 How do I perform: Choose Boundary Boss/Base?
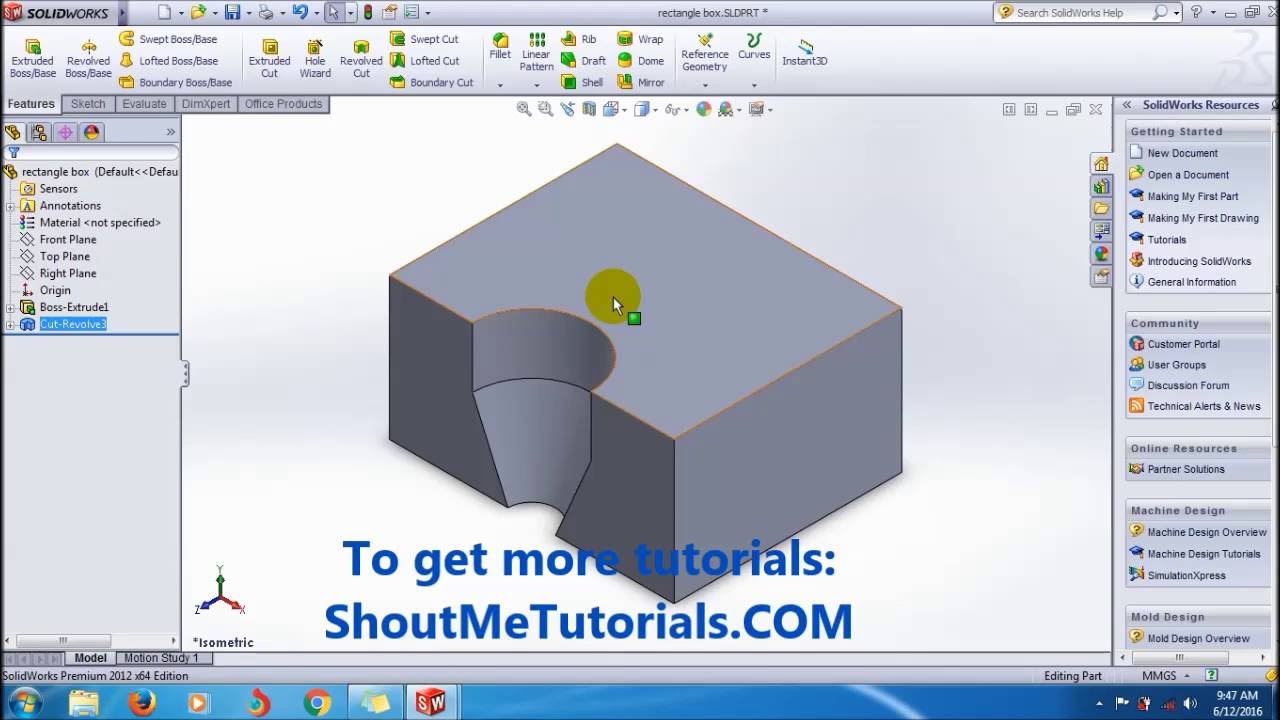(175, 83)
